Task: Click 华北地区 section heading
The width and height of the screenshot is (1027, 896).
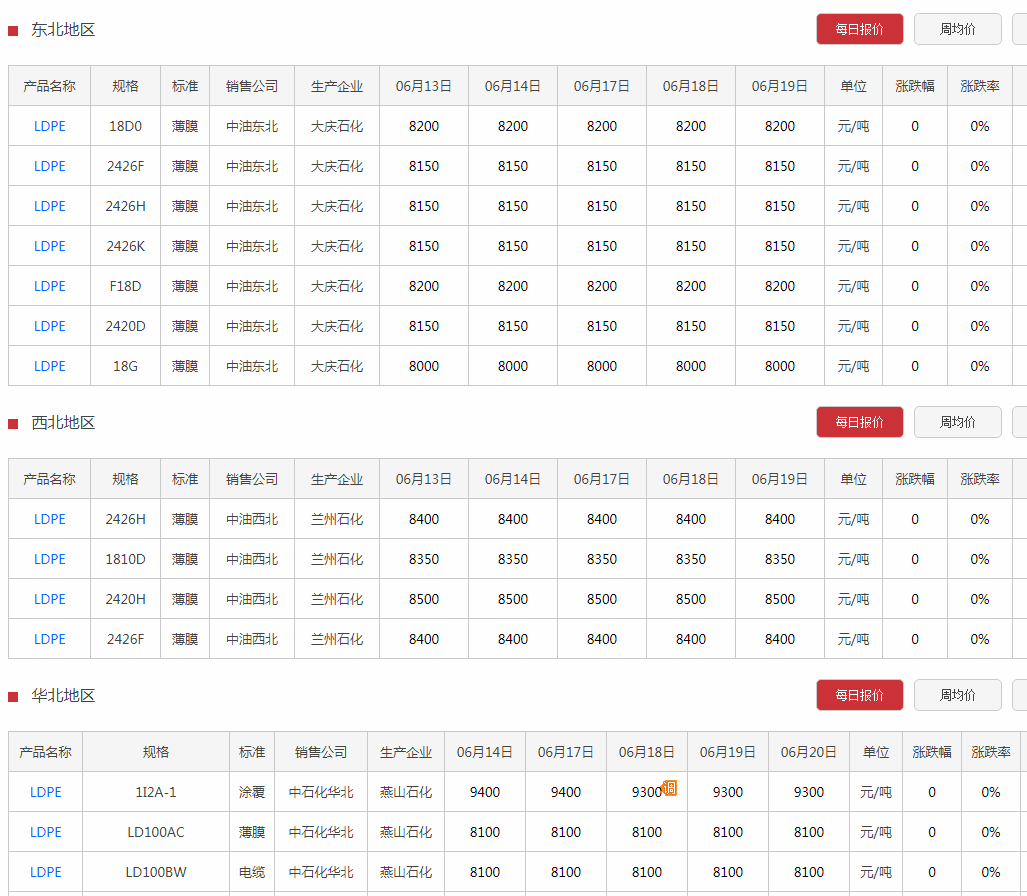Action: (63, 696)
